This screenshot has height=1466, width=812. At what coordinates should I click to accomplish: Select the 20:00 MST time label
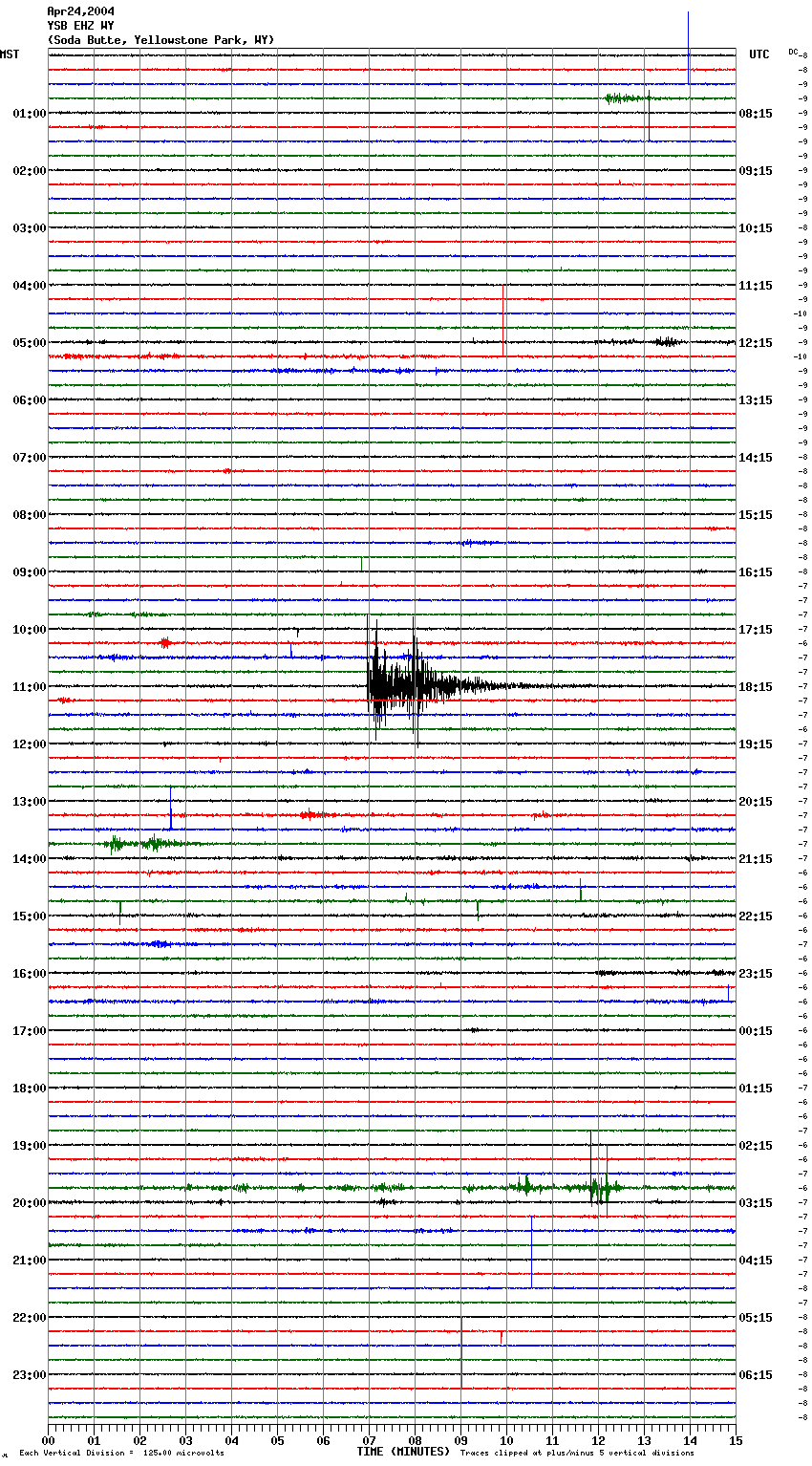(30, 1203)
